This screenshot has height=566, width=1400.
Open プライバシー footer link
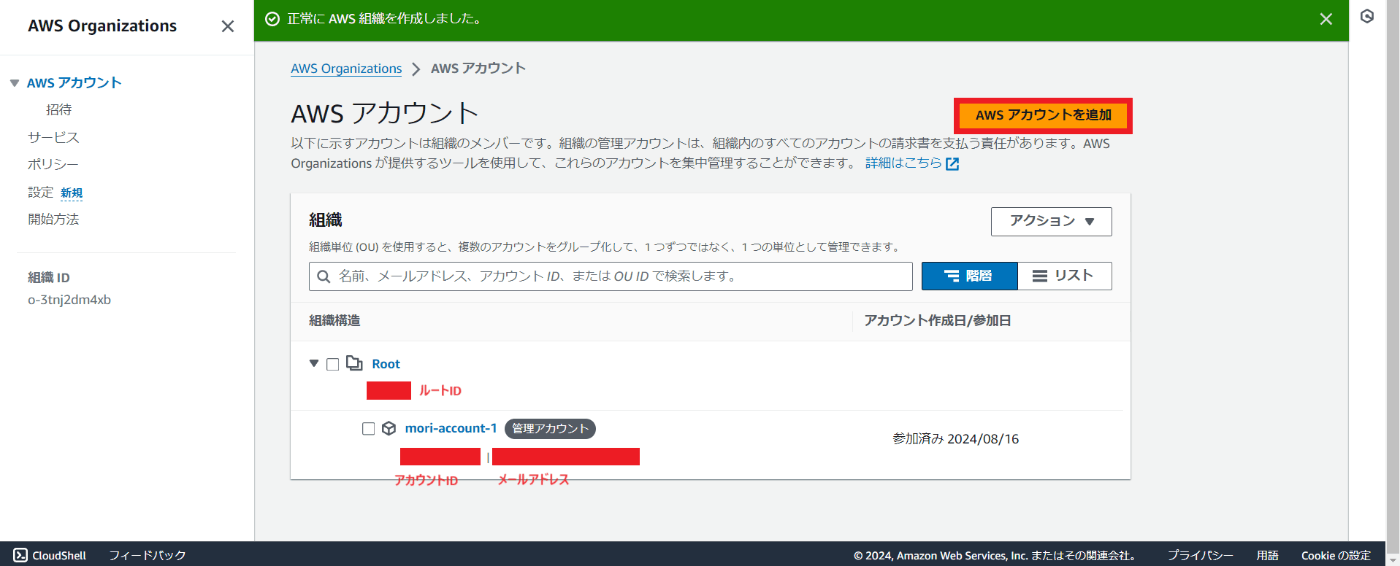coord(1200,555)
